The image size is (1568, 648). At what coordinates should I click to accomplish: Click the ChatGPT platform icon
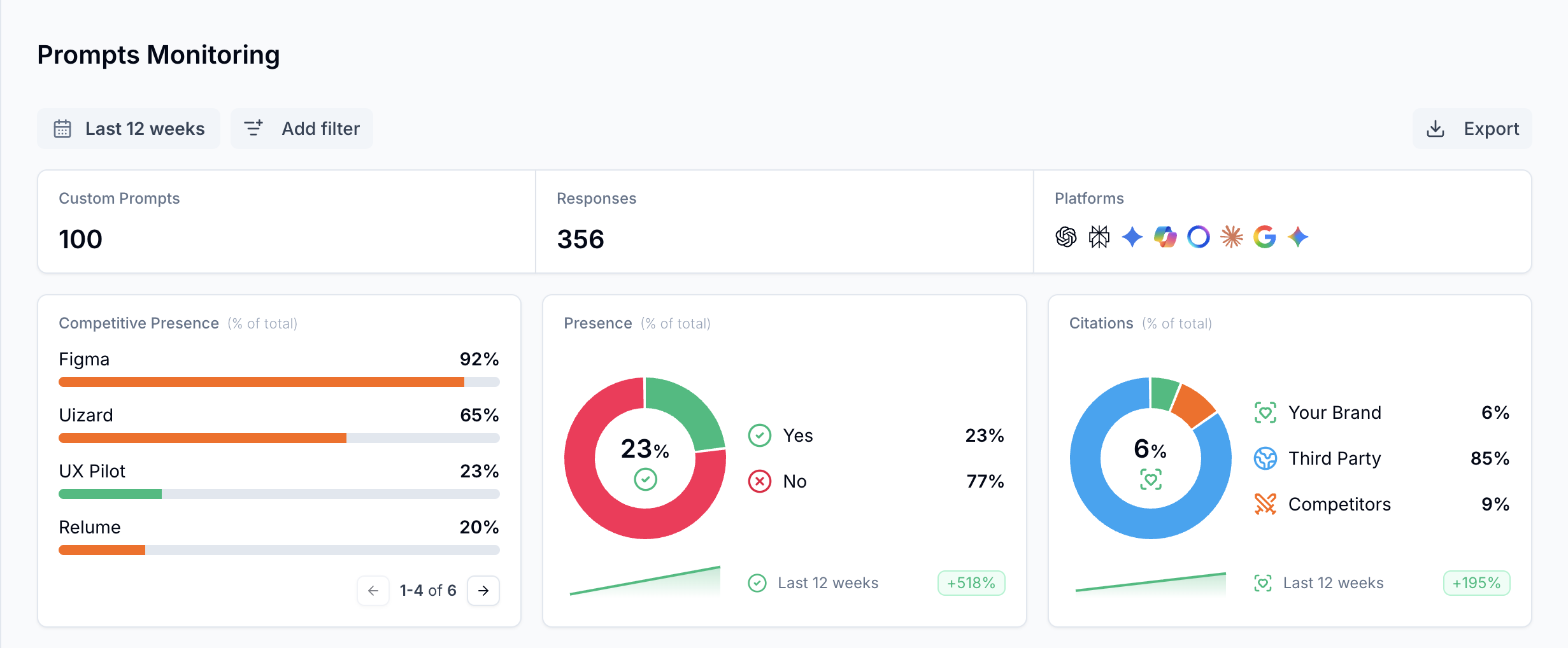[1066, 237]
